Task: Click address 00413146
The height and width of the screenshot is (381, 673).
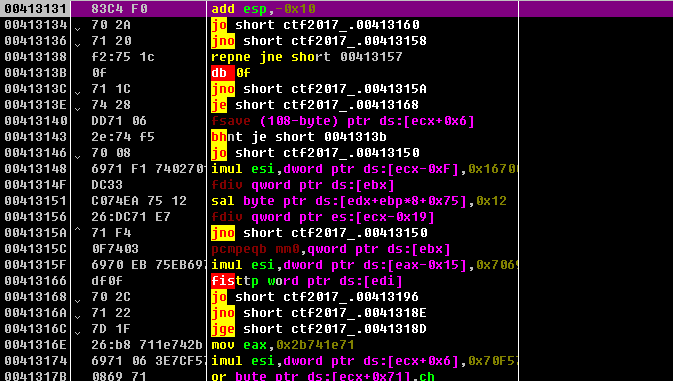Action: pos(36,153)
